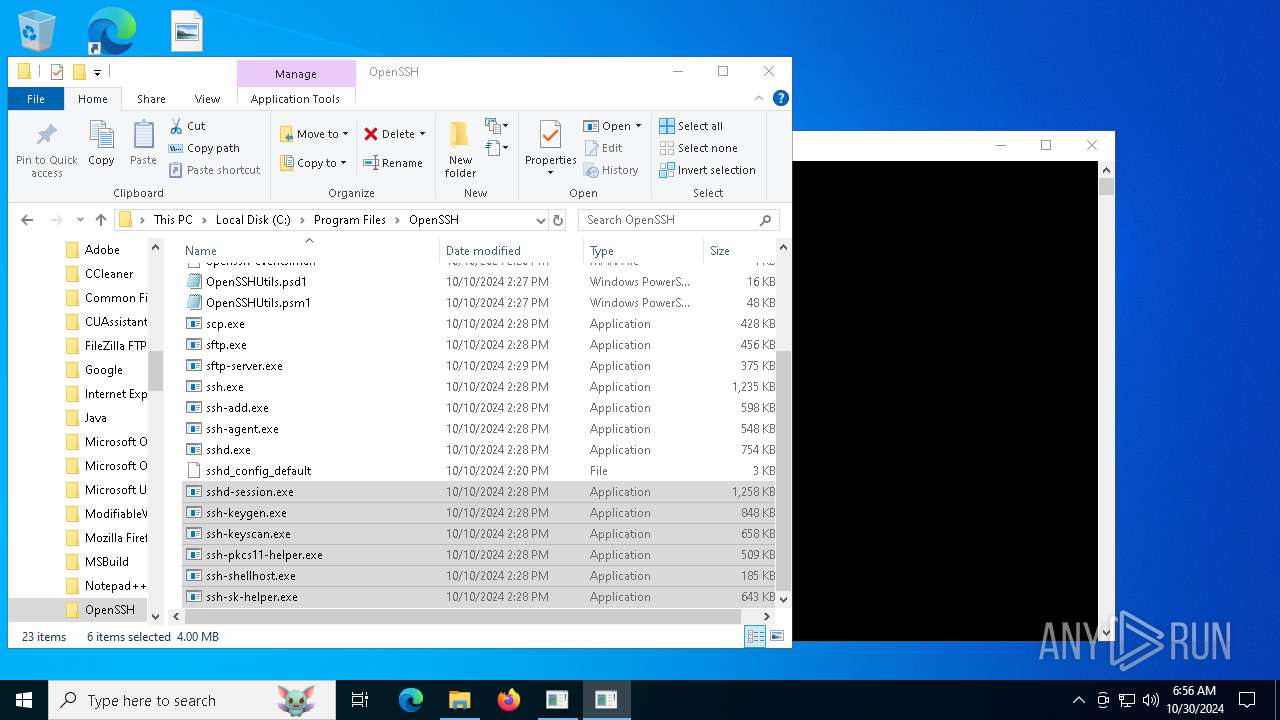
Task: Switch to the Share ribbon tab
Action: (151, 99)
